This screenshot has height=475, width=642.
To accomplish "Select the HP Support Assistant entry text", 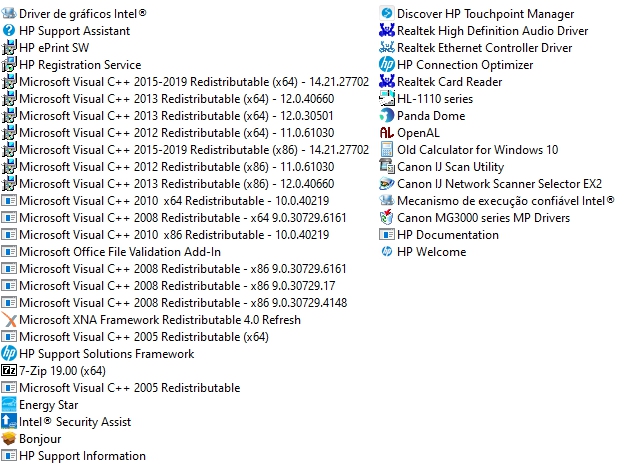I will tap(75, 31).
